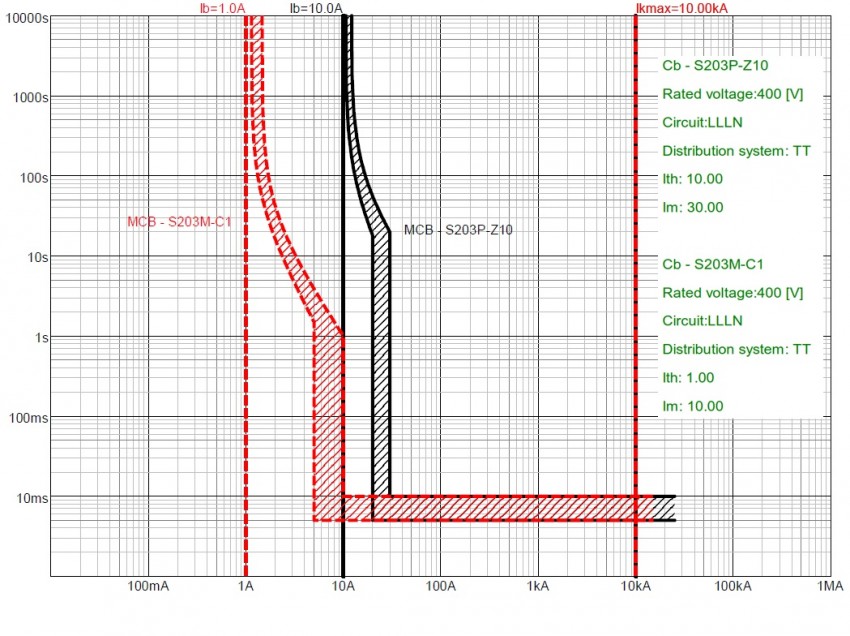Click the '10ms' time axis label
The image size is (850, 636).
[32, 498]
